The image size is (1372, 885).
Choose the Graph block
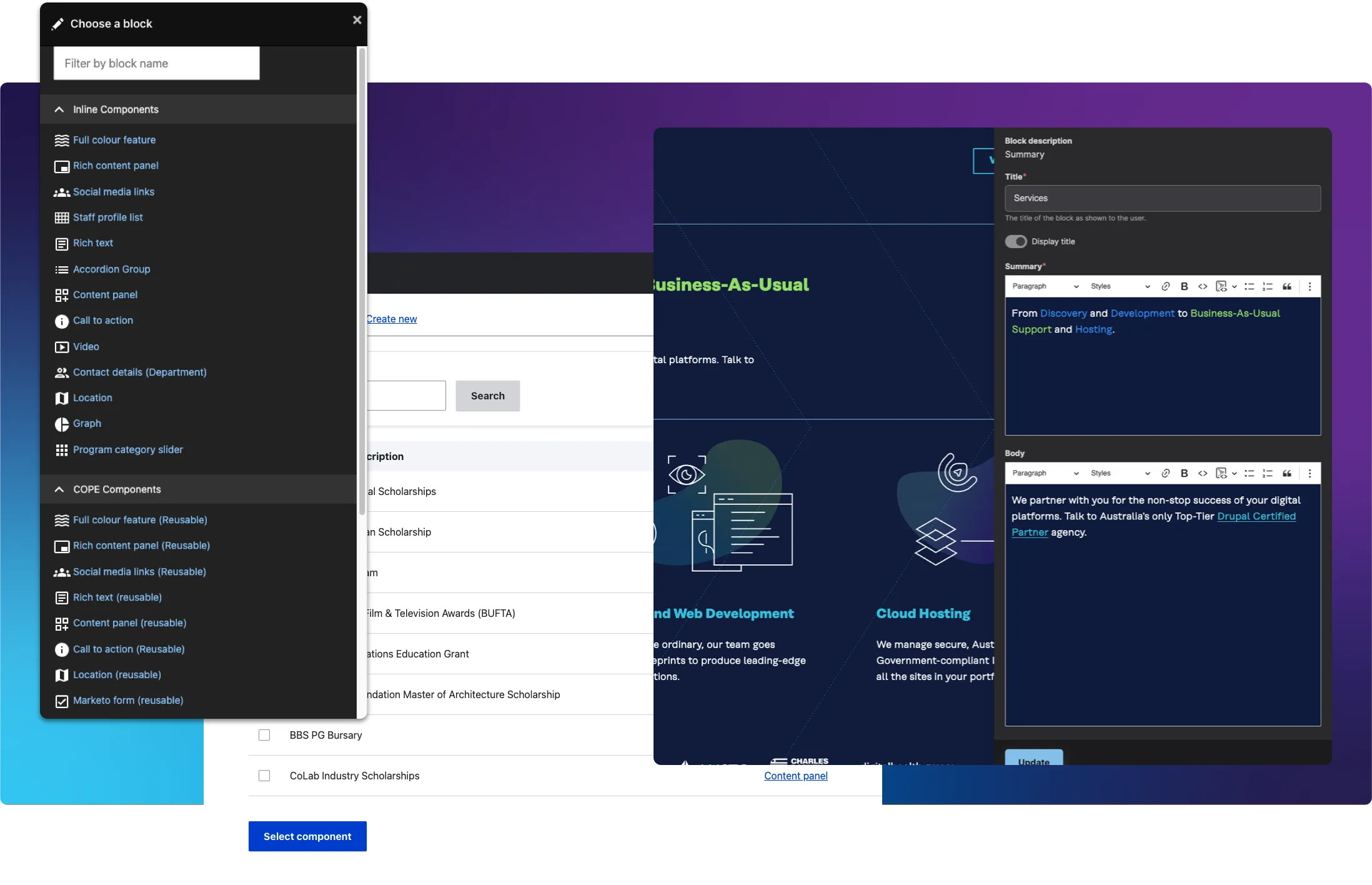click(x=87, y=424)
